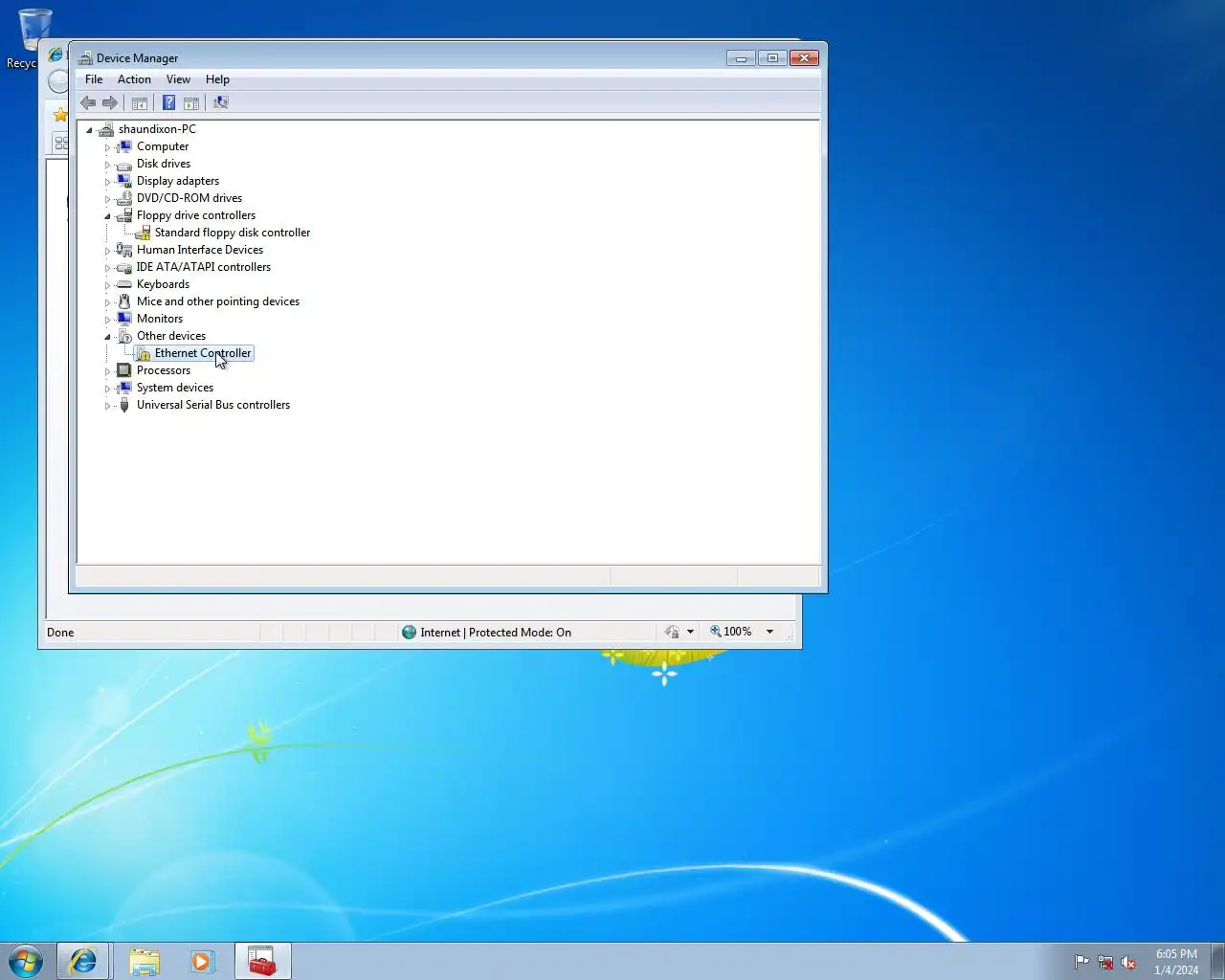Expand the Display adapters category

[x=107, y=182]
